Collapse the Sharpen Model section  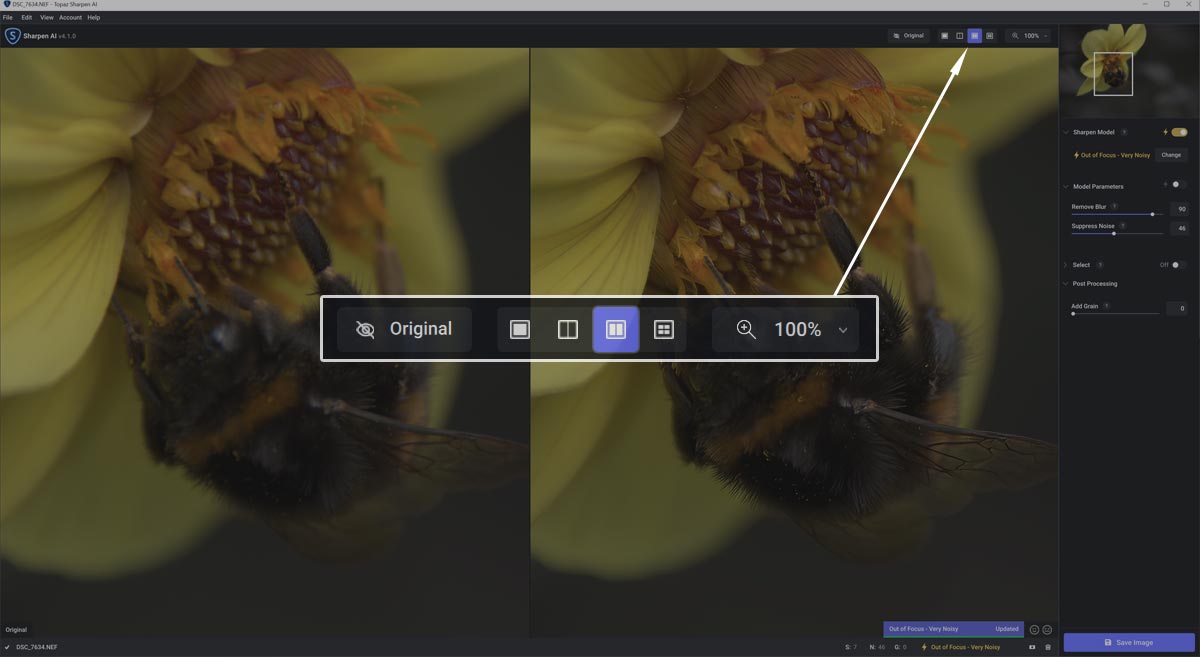coord(1064,131)
